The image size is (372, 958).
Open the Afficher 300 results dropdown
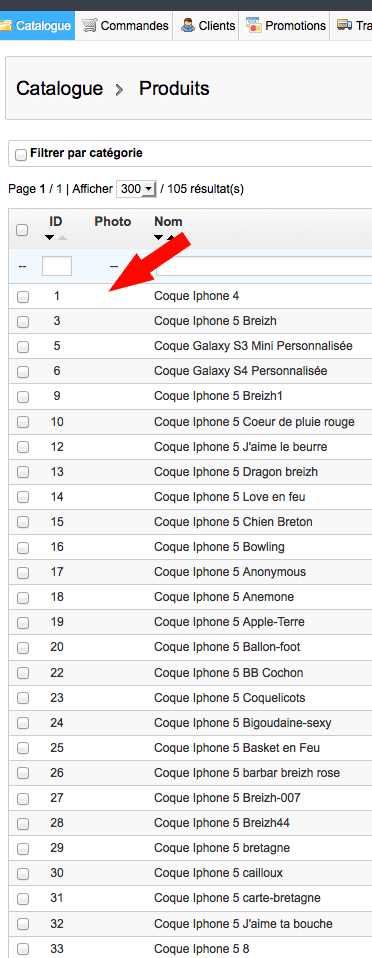[x=136, y=189]
